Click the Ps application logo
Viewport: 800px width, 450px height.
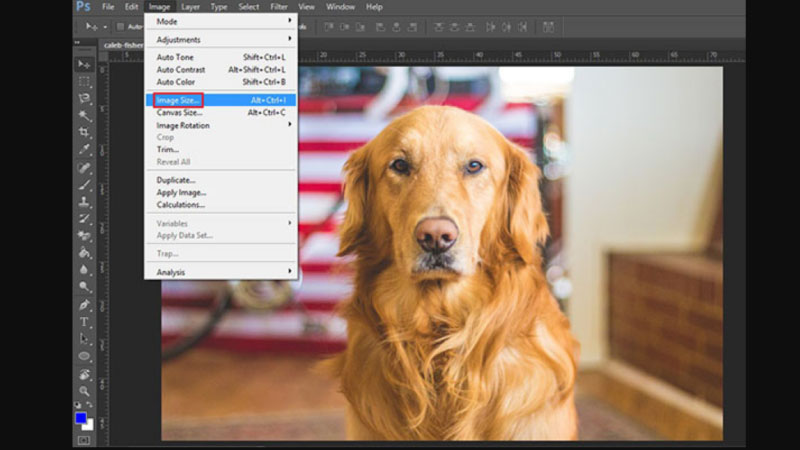[83, 7]
